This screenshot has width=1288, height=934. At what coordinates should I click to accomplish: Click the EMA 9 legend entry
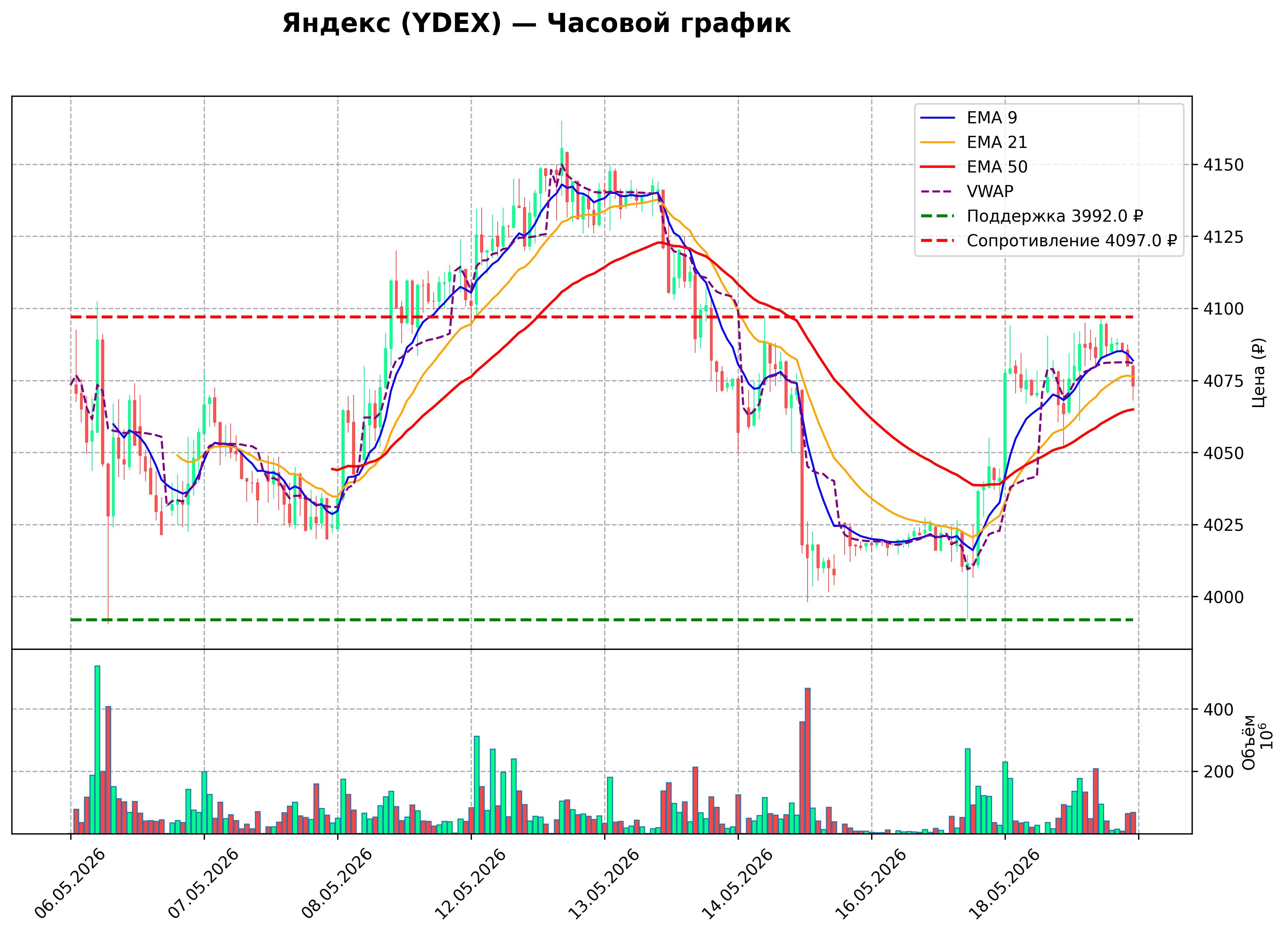[x=969, y=117]
